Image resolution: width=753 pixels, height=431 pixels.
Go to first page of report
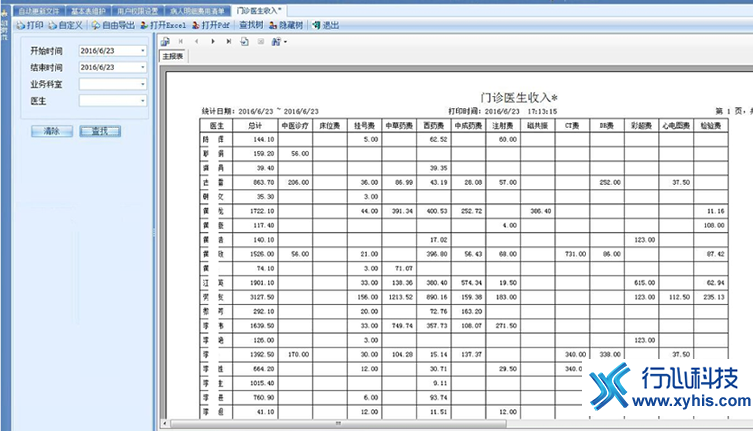point(181,41)
